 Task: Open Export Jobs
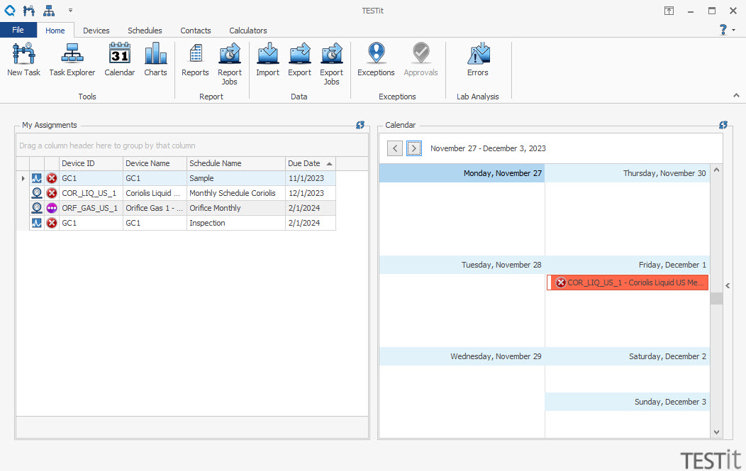click(331, 64)
